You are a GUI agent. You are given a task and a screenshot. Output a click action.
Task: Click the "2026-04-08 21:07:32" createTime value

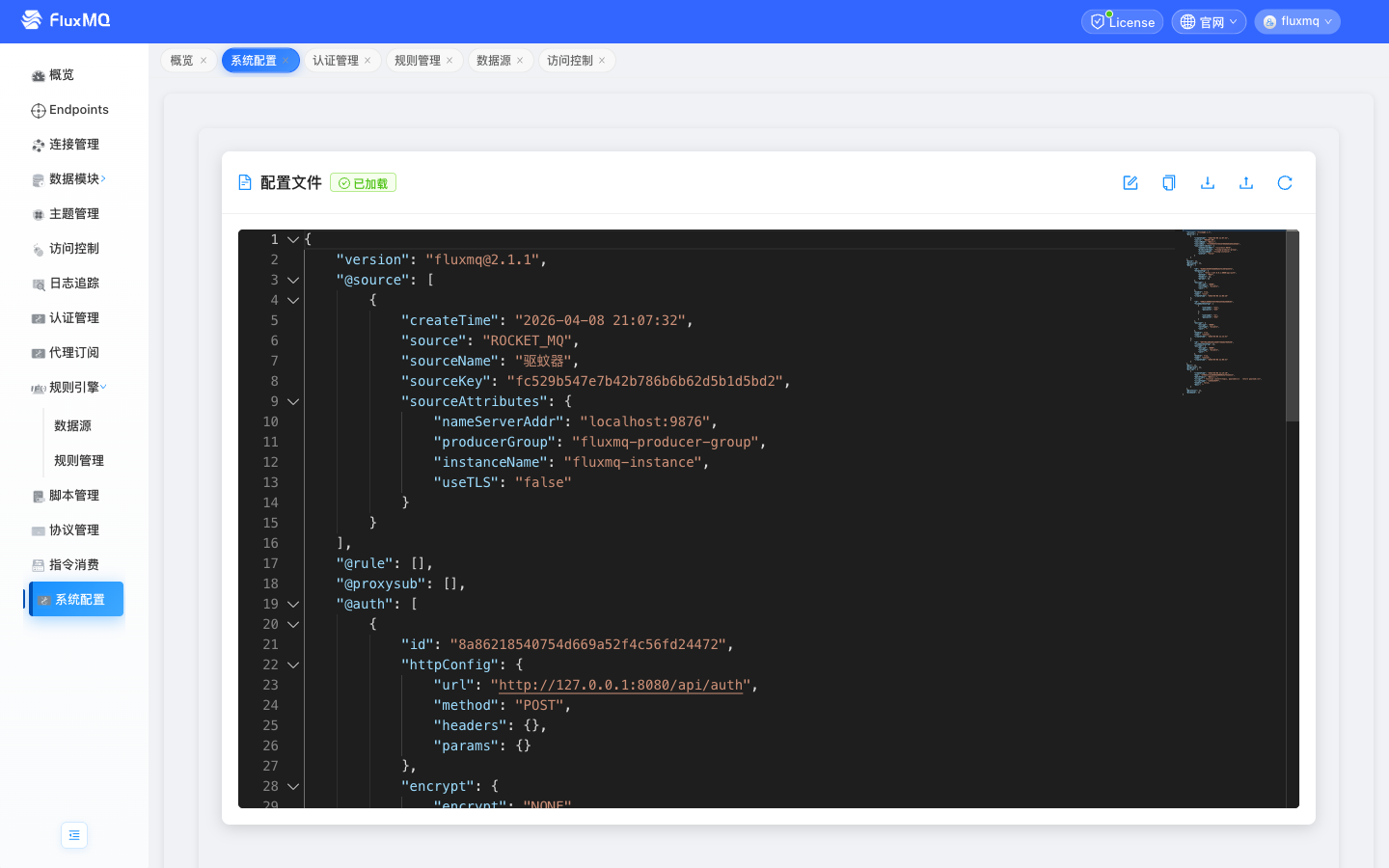(600, 320)
